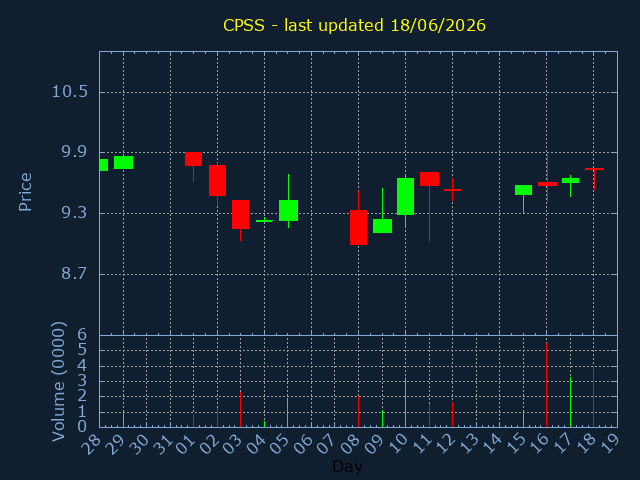Click the Day axis label

click(x=347, y=466)
